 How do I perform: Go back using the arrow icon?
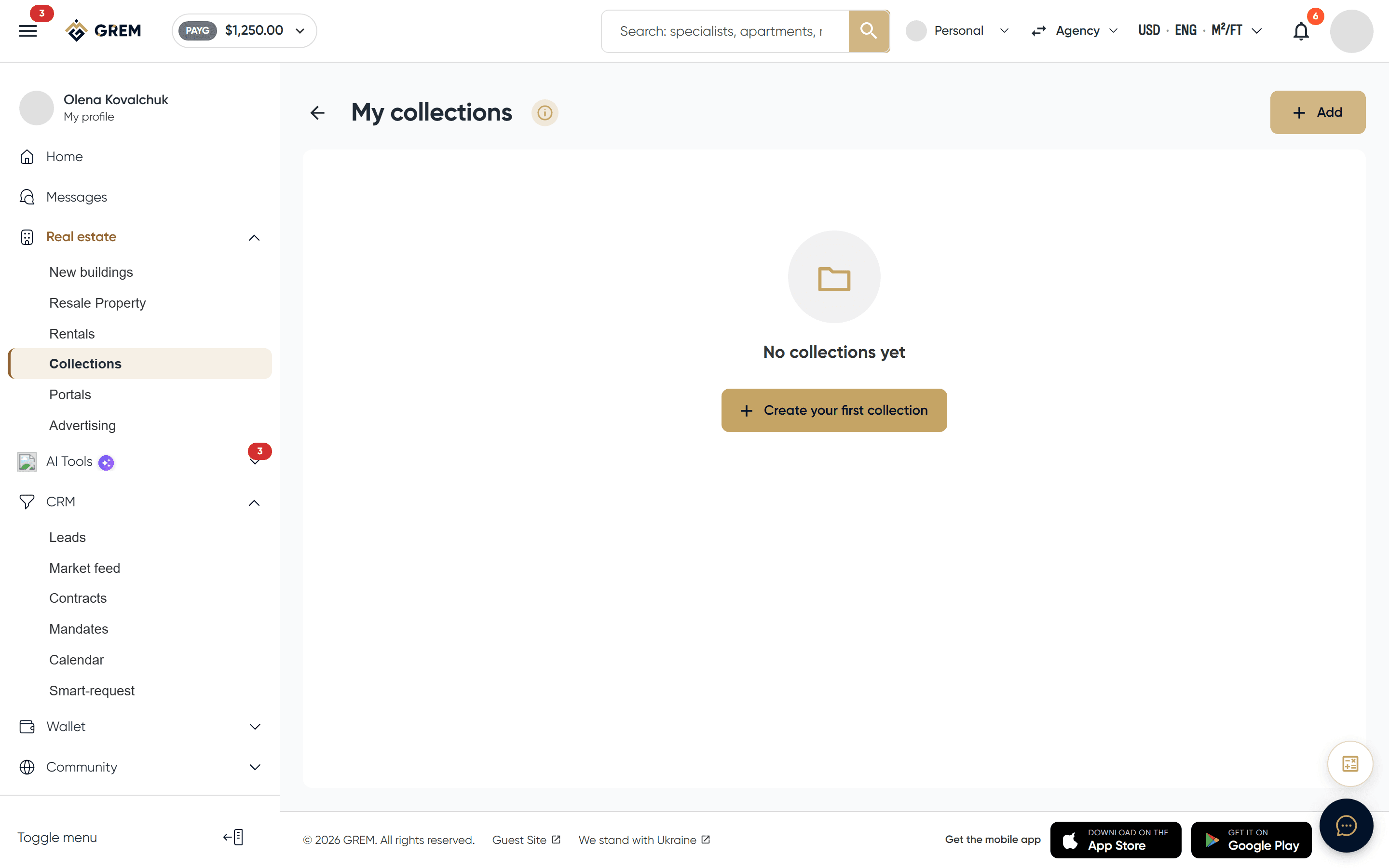click(x=317, y=112)
